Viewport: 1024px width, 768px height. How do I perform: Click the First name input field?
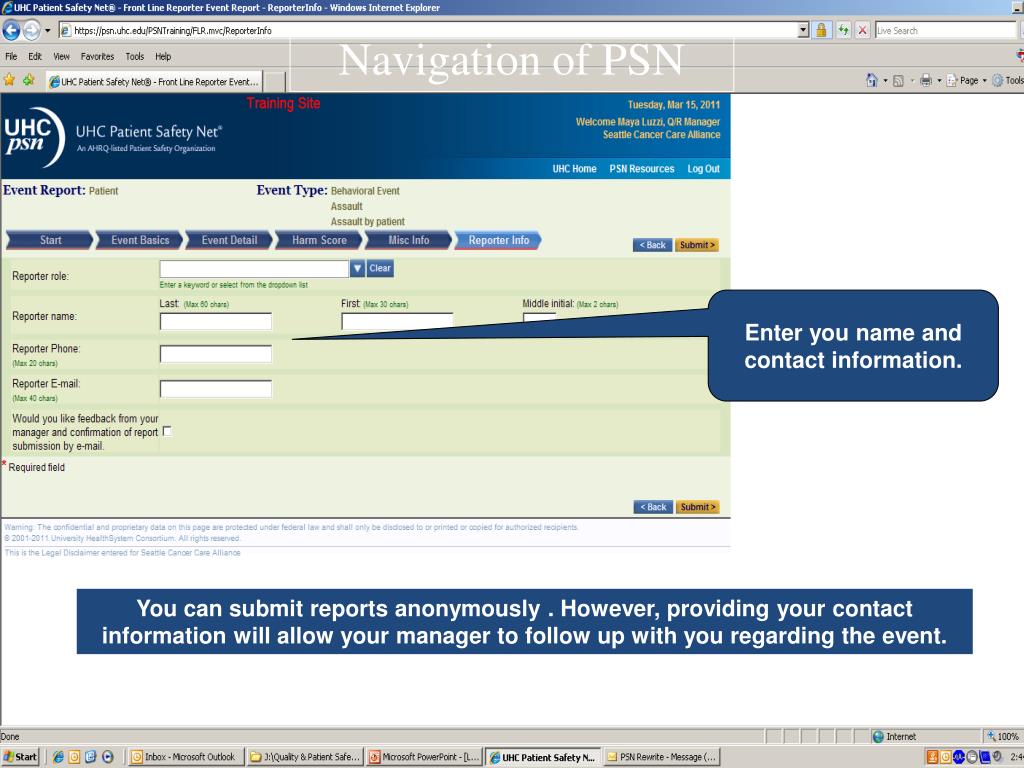coord(397,321)
